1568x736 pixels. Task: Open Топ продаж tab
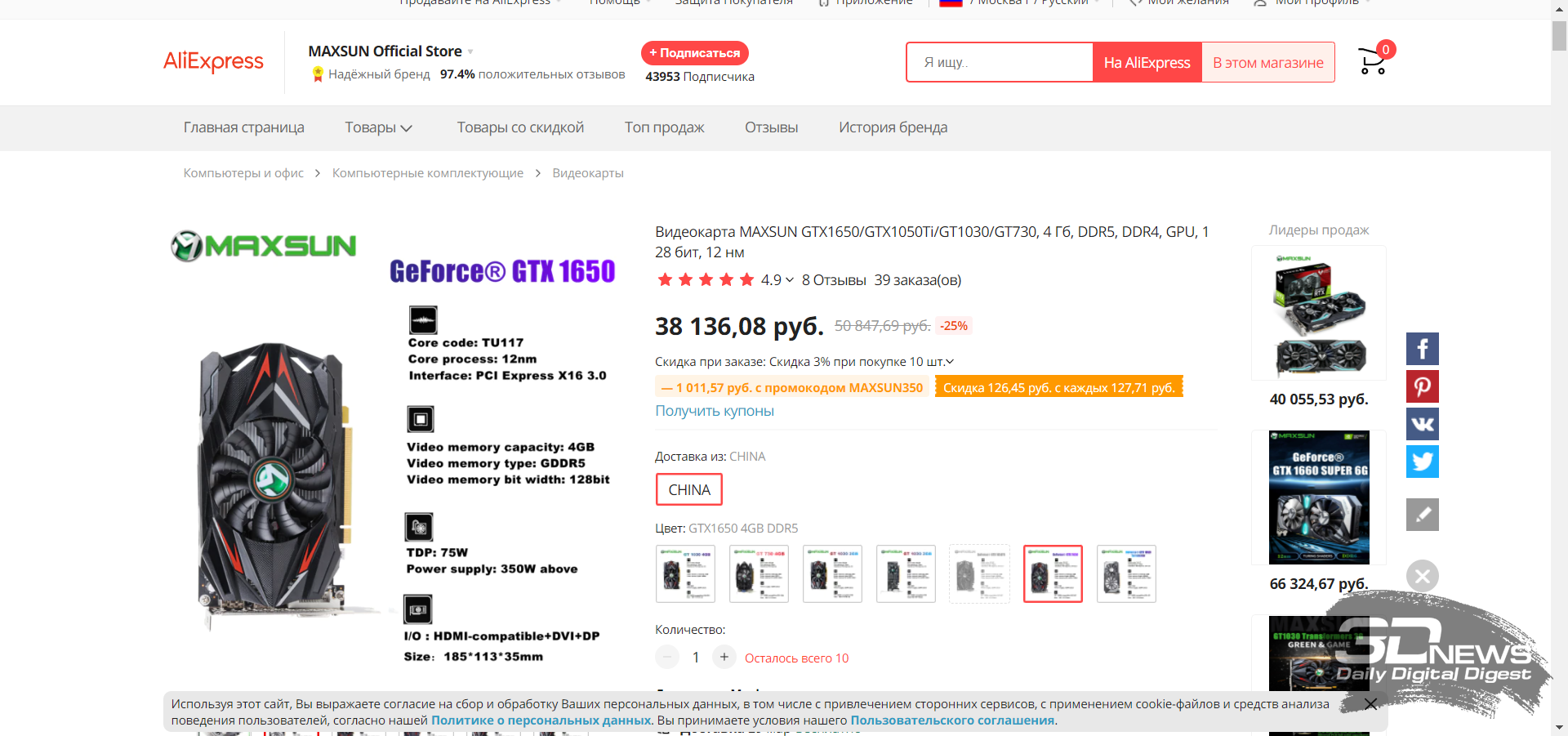click(664, 127)
